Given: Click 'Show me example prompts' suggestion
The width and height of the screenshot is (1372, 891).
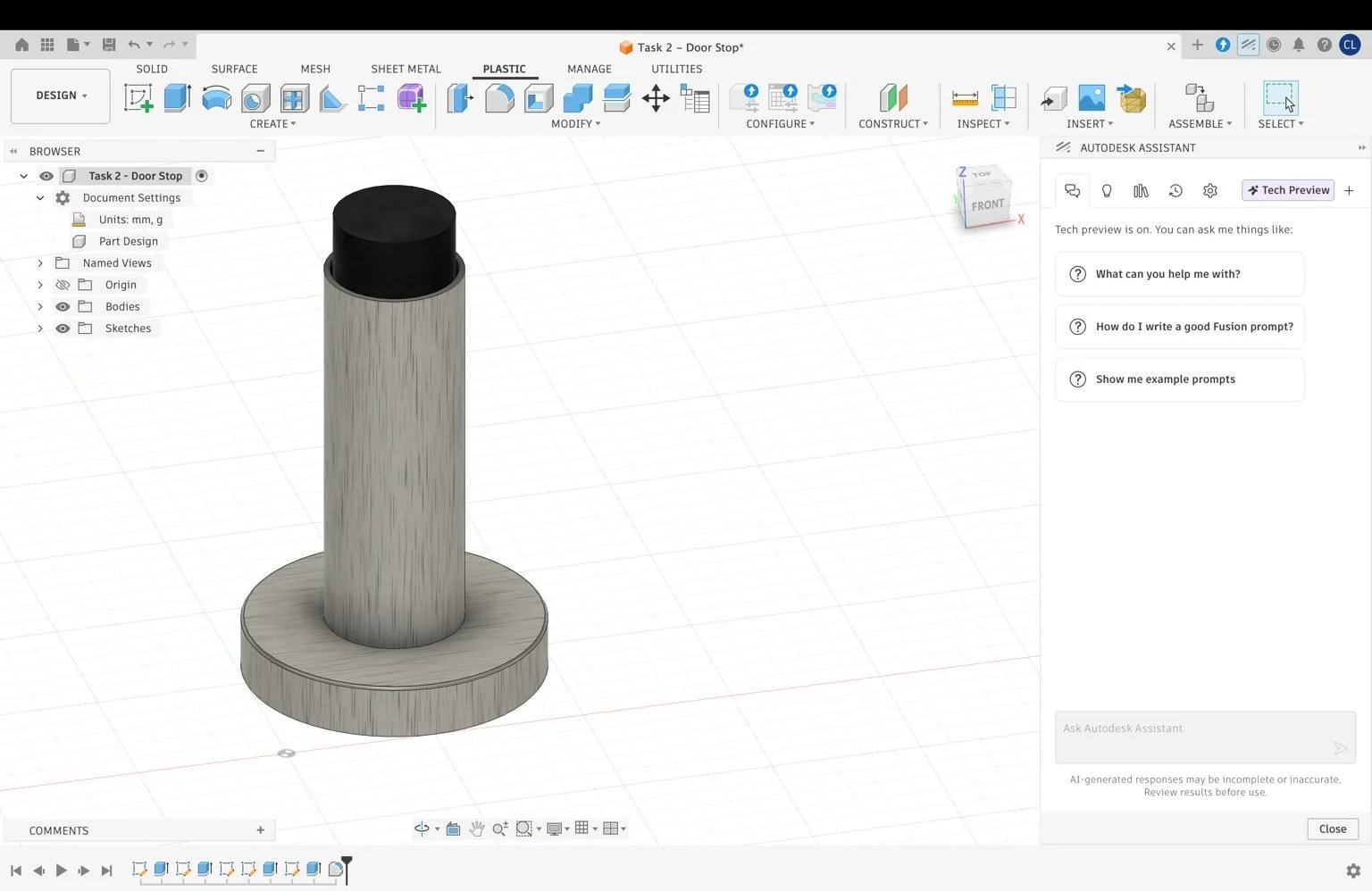Looking at the screenshot, I should pos(1179,379).
